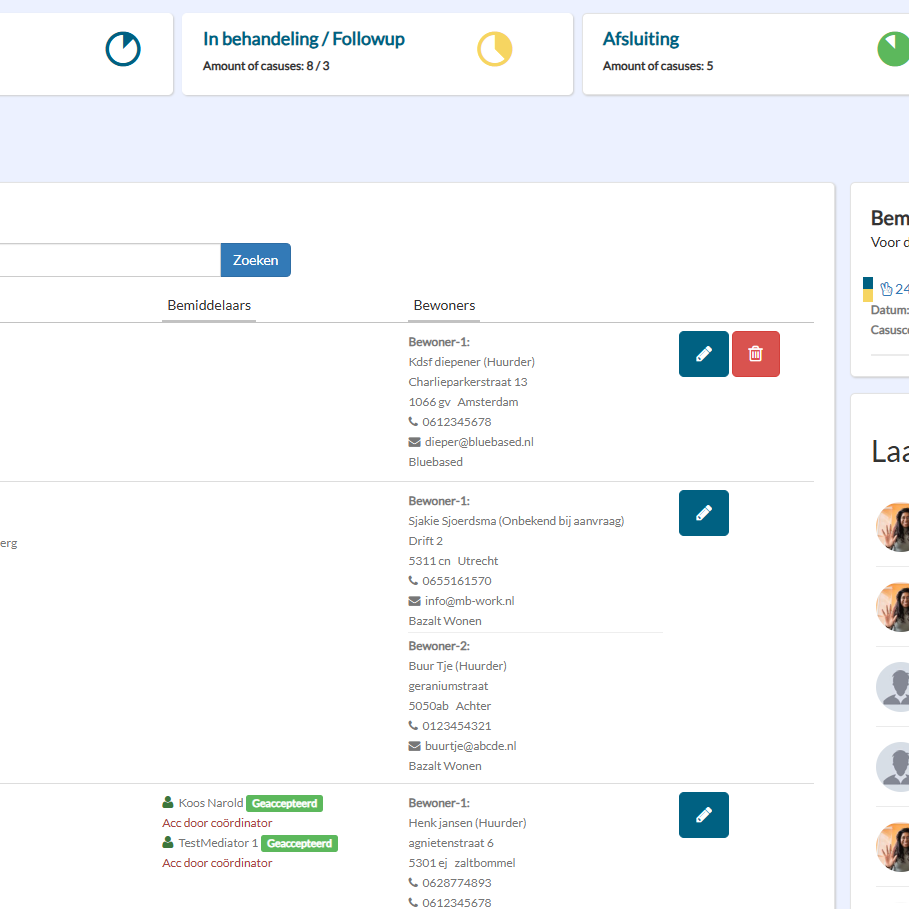The image size is (909, 909).
Task: Delete the Kdsf diepener casus via the trash icon
Action: [x=755, y=354]
